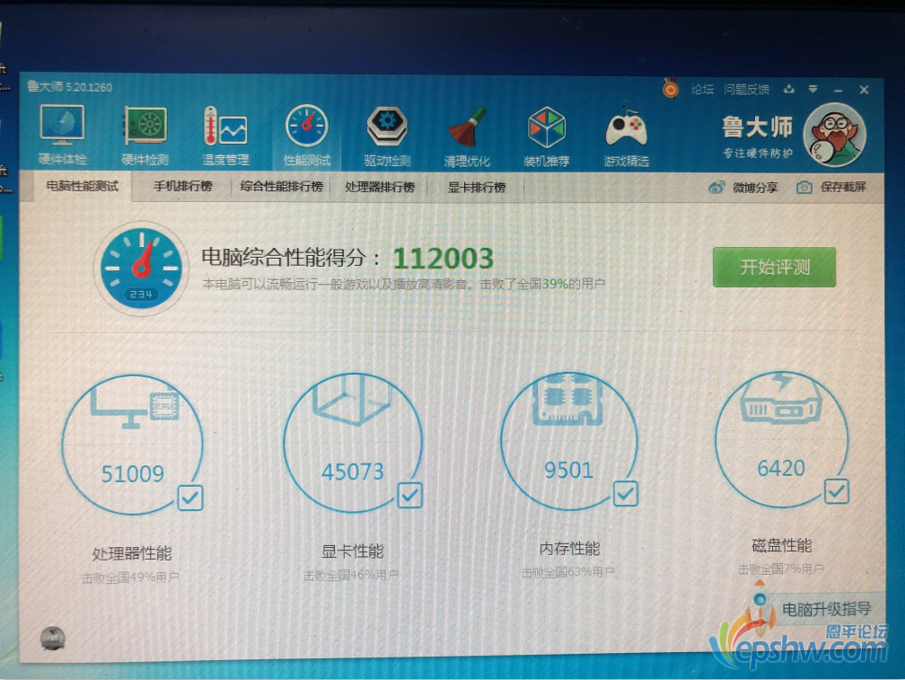Click the processor monitor CPU icon
This screenshot has height=680, width=905.
click(x=135, y=409)
